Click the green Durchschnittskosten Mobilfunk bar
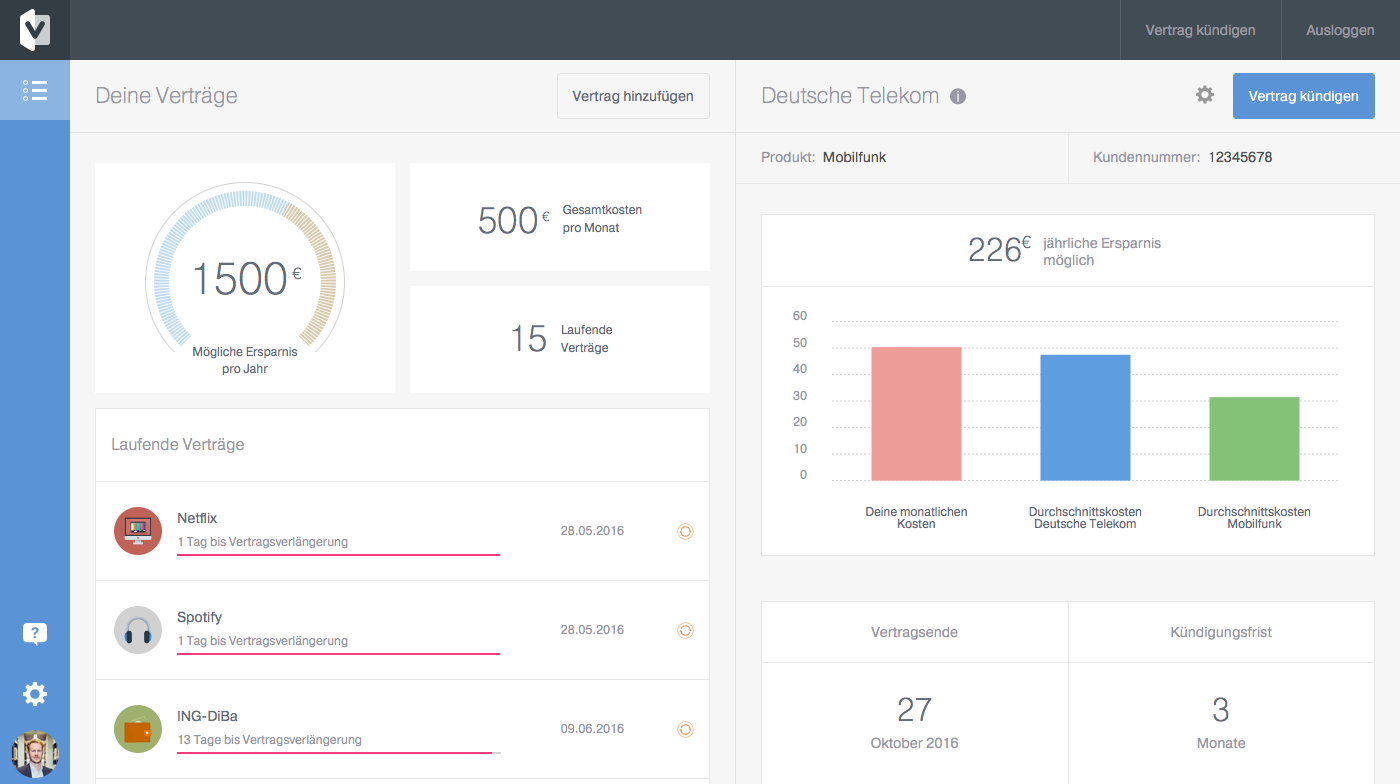 coord(1254,439)
